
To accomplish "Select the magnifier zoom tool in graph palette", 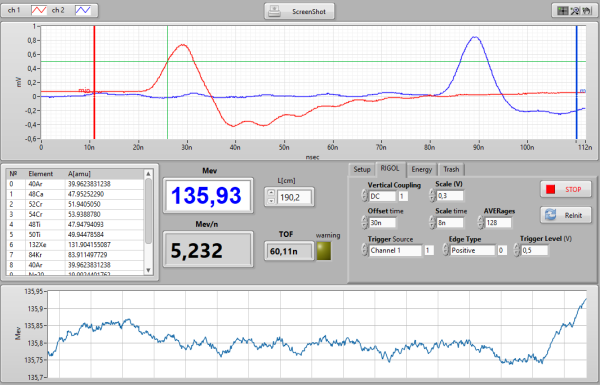I will click(575, 11).
